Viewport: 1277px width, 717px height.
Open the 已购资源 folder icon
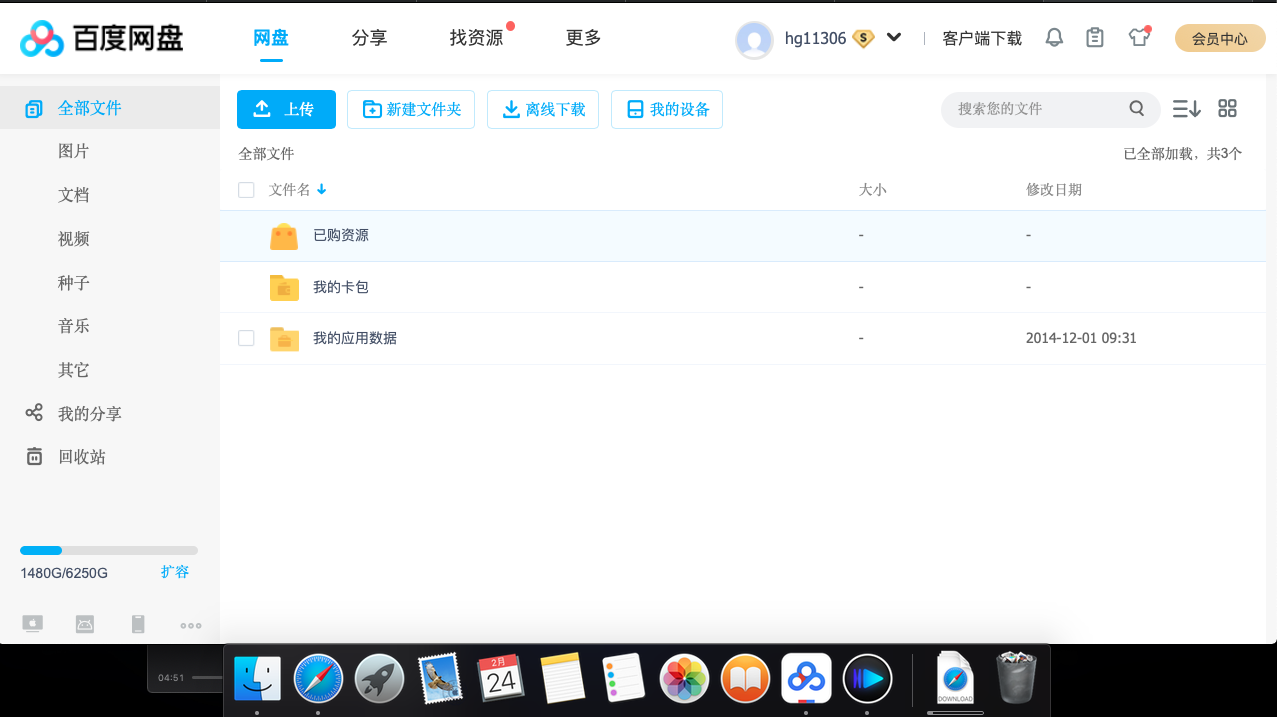click(284, 236)
